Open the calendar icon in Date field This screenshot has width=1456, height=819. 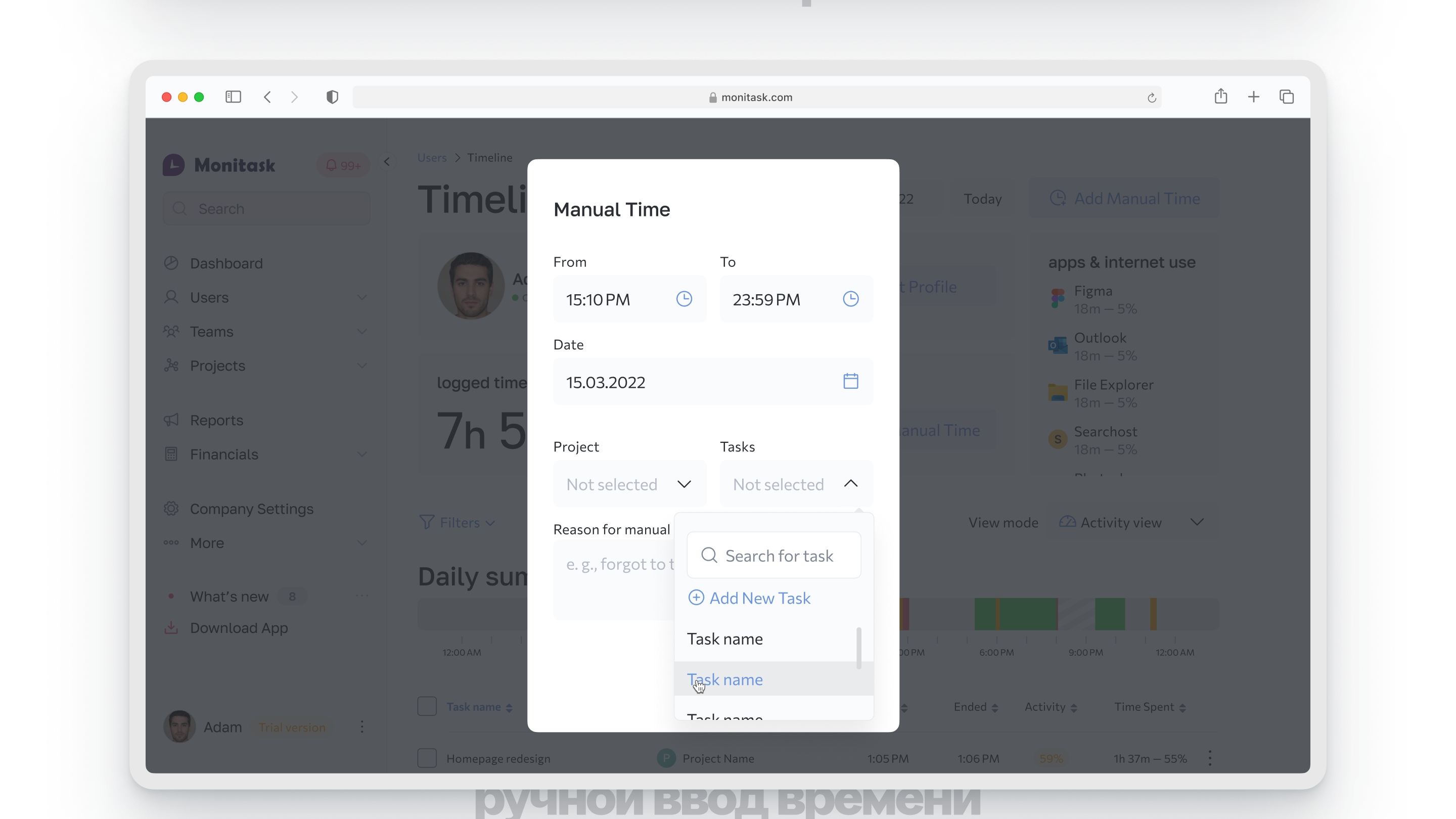(x=851, y=382)
